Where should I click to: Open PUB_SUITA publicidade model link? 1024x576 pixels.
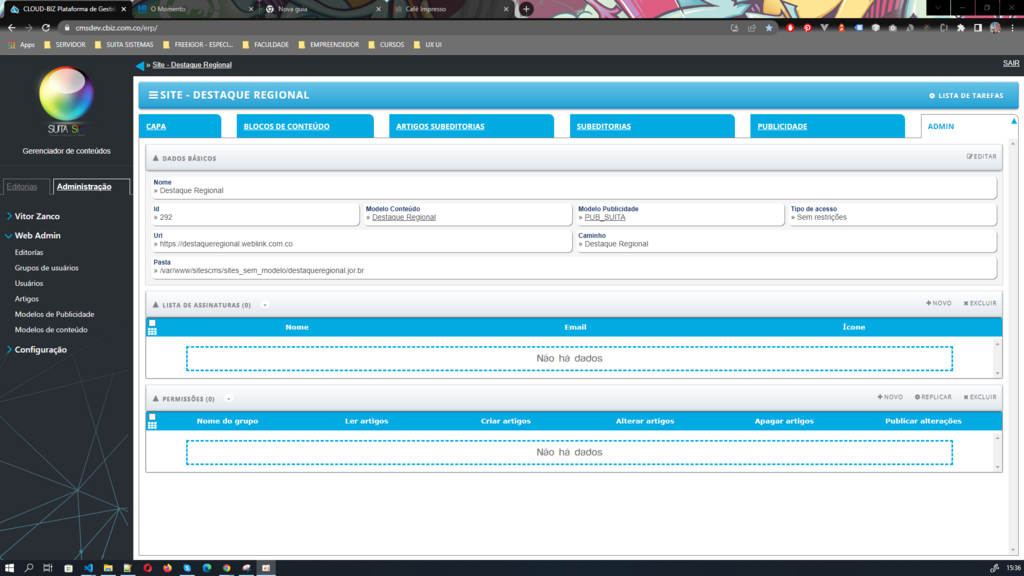pyautogui.click(x=605, y=217)
